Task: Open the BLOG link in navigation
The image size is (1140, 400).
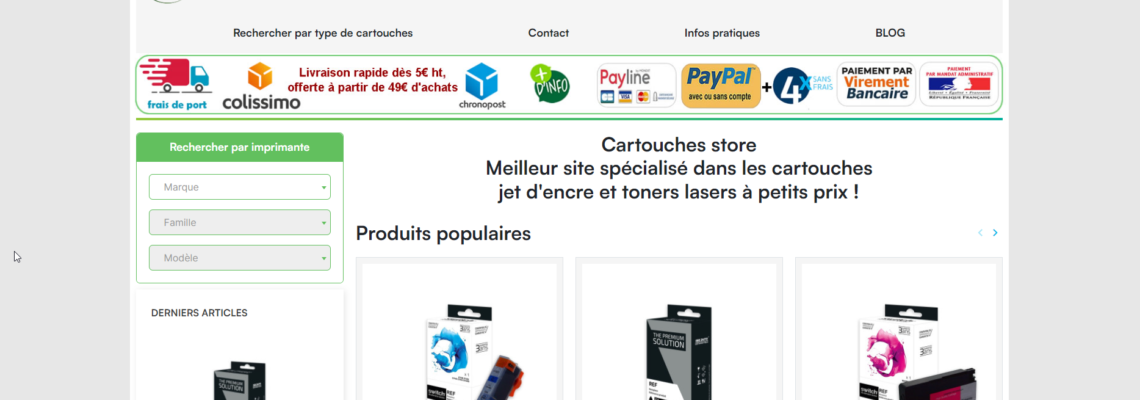Action: pyautogui.click(x=890, y=33)
